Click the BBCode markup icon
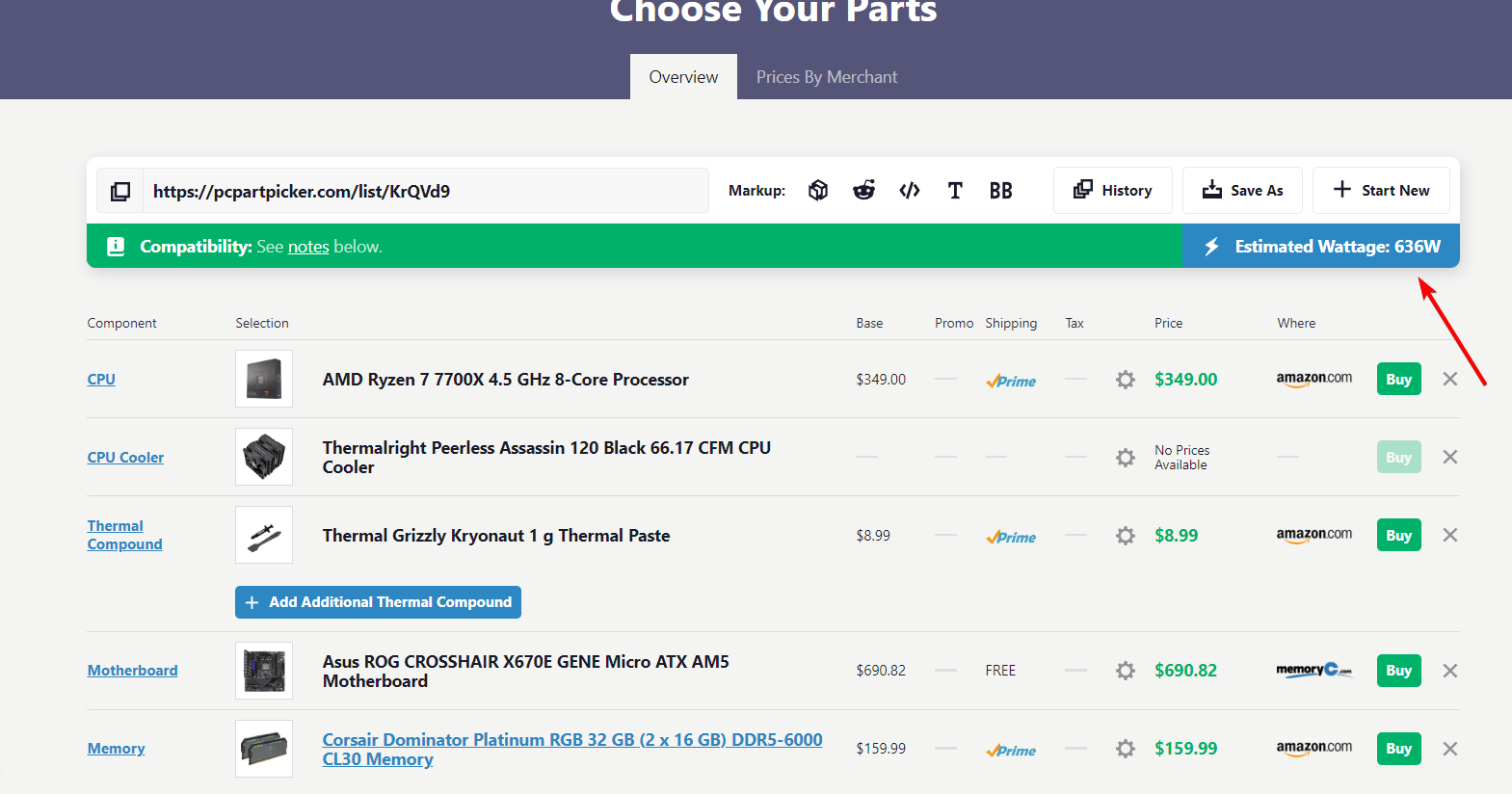Image resolution: width=1512 pixels, height=794 pixels. coord(1000,191)
